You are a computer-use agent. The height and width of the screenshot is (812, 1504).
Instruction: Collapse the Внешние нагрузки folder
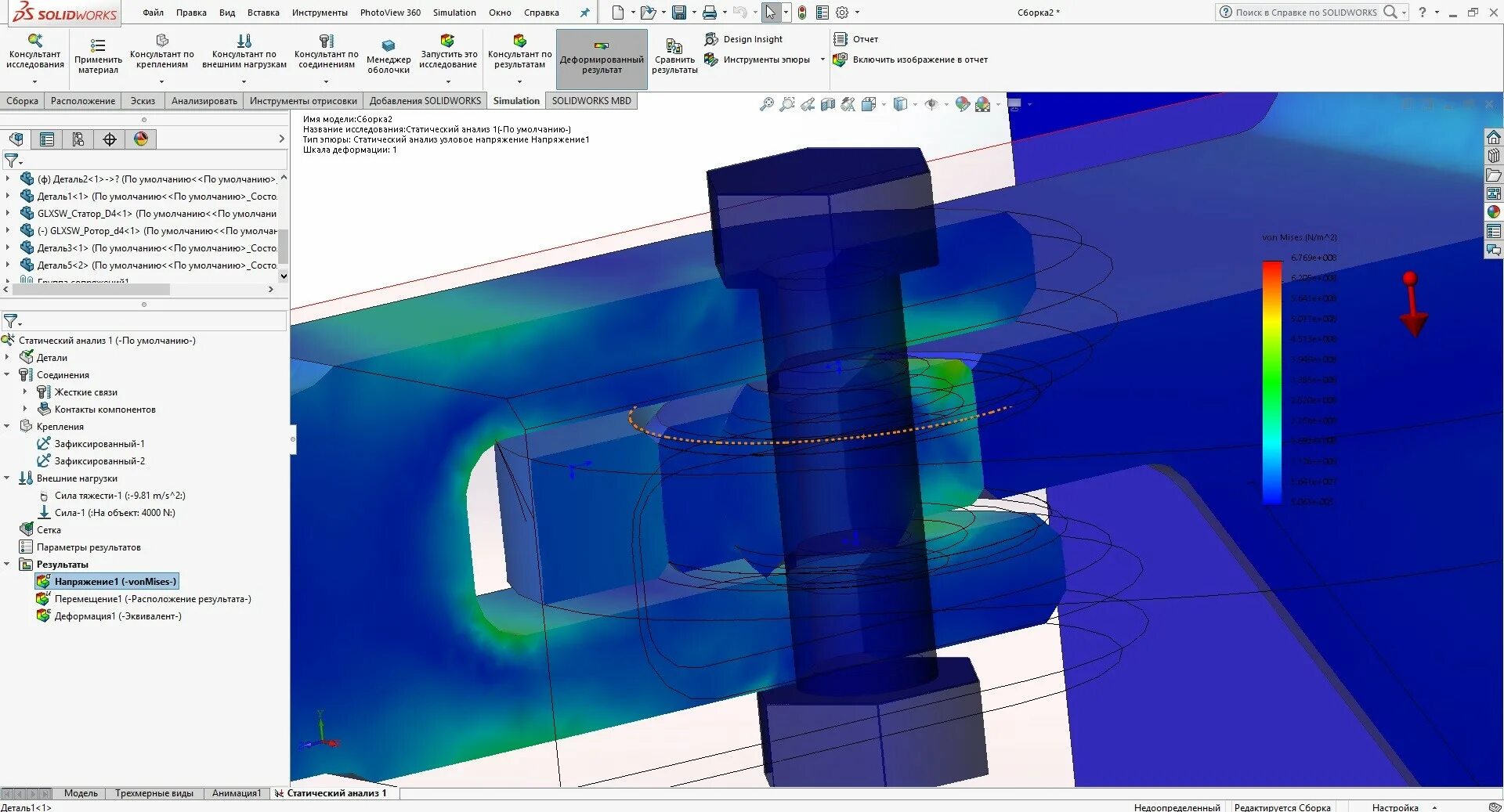pos(7,478)
